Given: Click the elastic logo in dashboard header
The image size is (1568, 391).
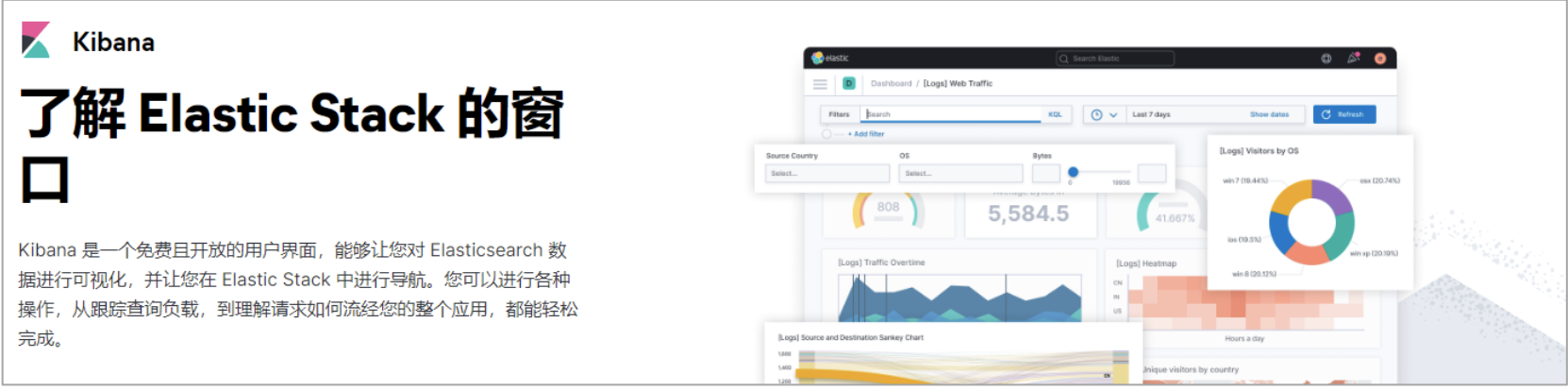Looking at the screenshot, I should (x=830, y=58).
